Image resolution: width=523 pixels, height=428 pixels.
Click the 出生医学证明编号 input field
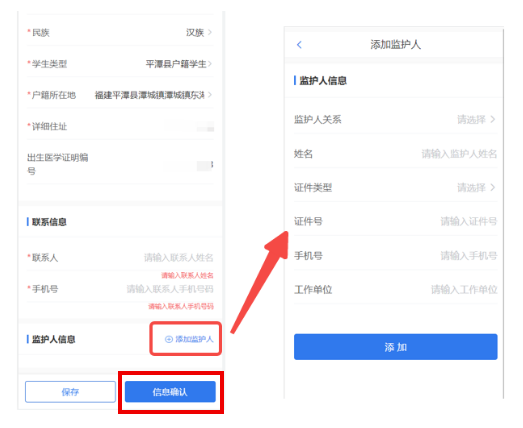pos(120,164)
